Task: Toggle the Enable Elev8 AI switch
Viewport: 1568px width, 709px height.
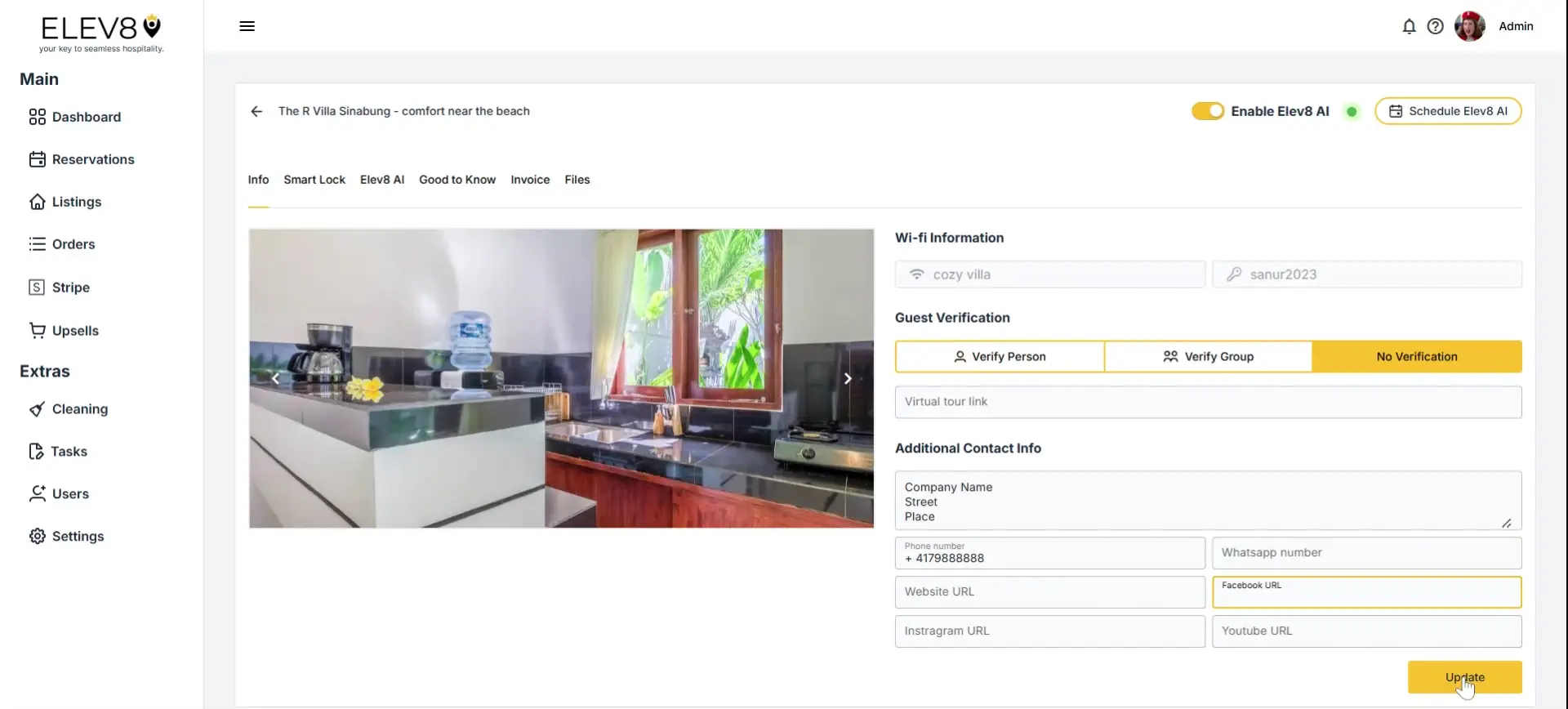Action: (1208, 111)
